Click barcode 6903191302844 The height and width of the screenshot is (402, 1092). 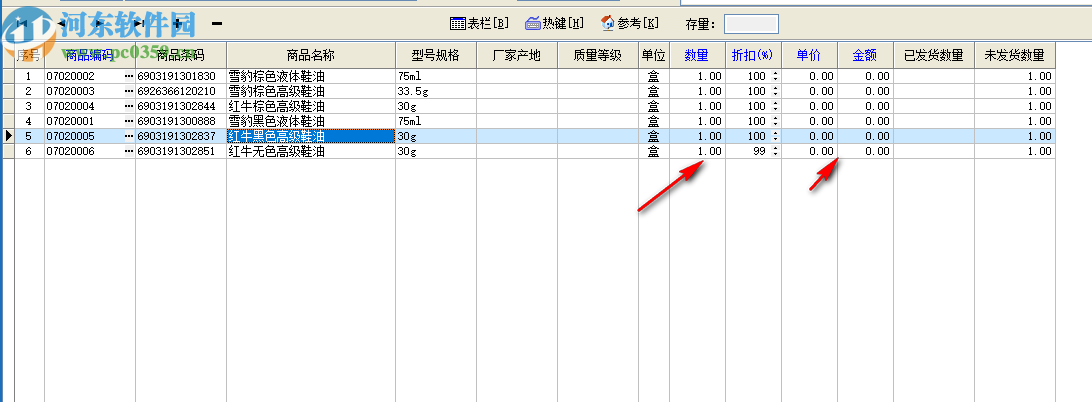coord(177,107)
